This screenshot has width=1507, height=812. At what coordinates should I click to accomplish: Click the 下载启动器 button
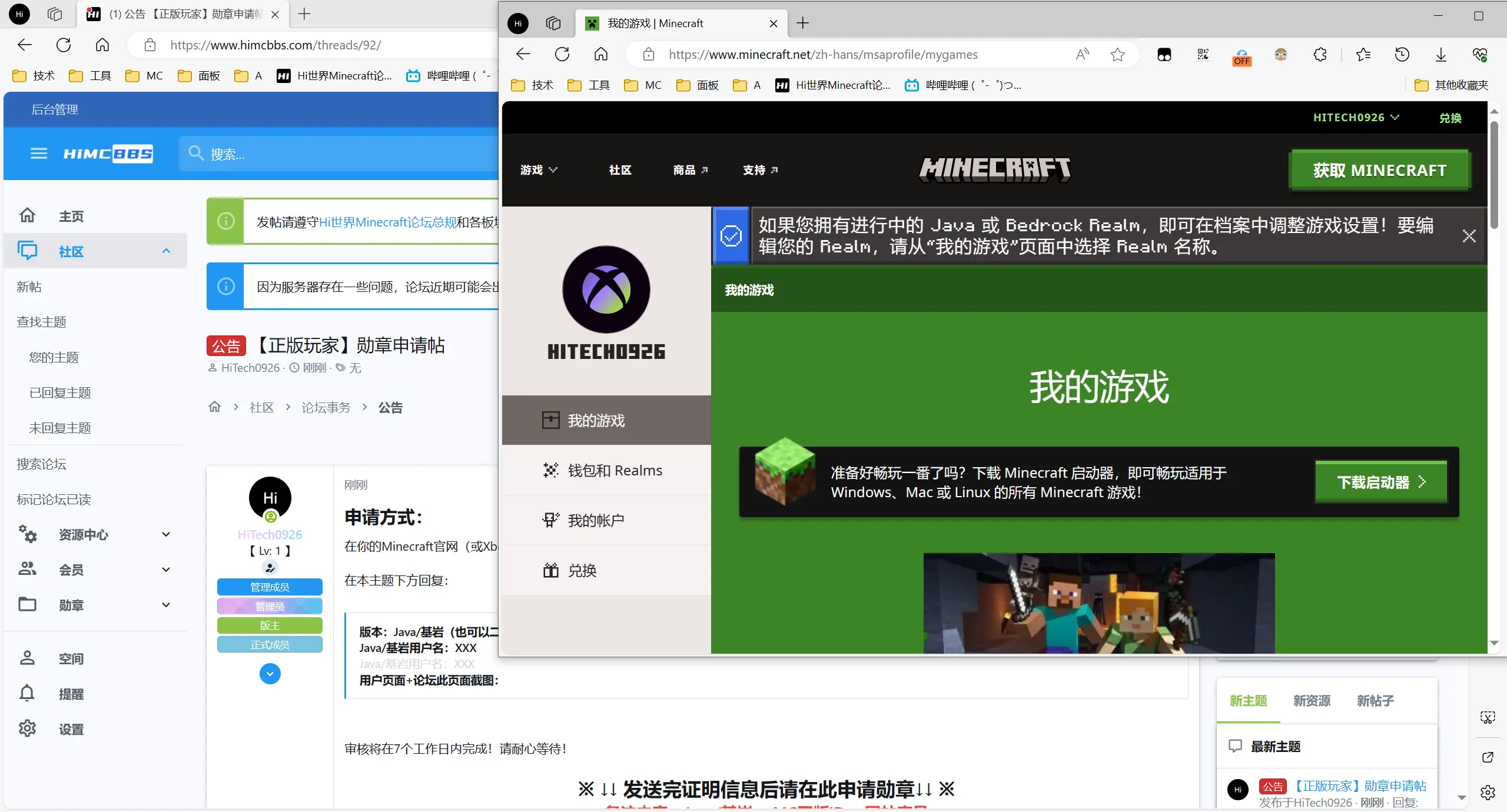pos(1380,481)
